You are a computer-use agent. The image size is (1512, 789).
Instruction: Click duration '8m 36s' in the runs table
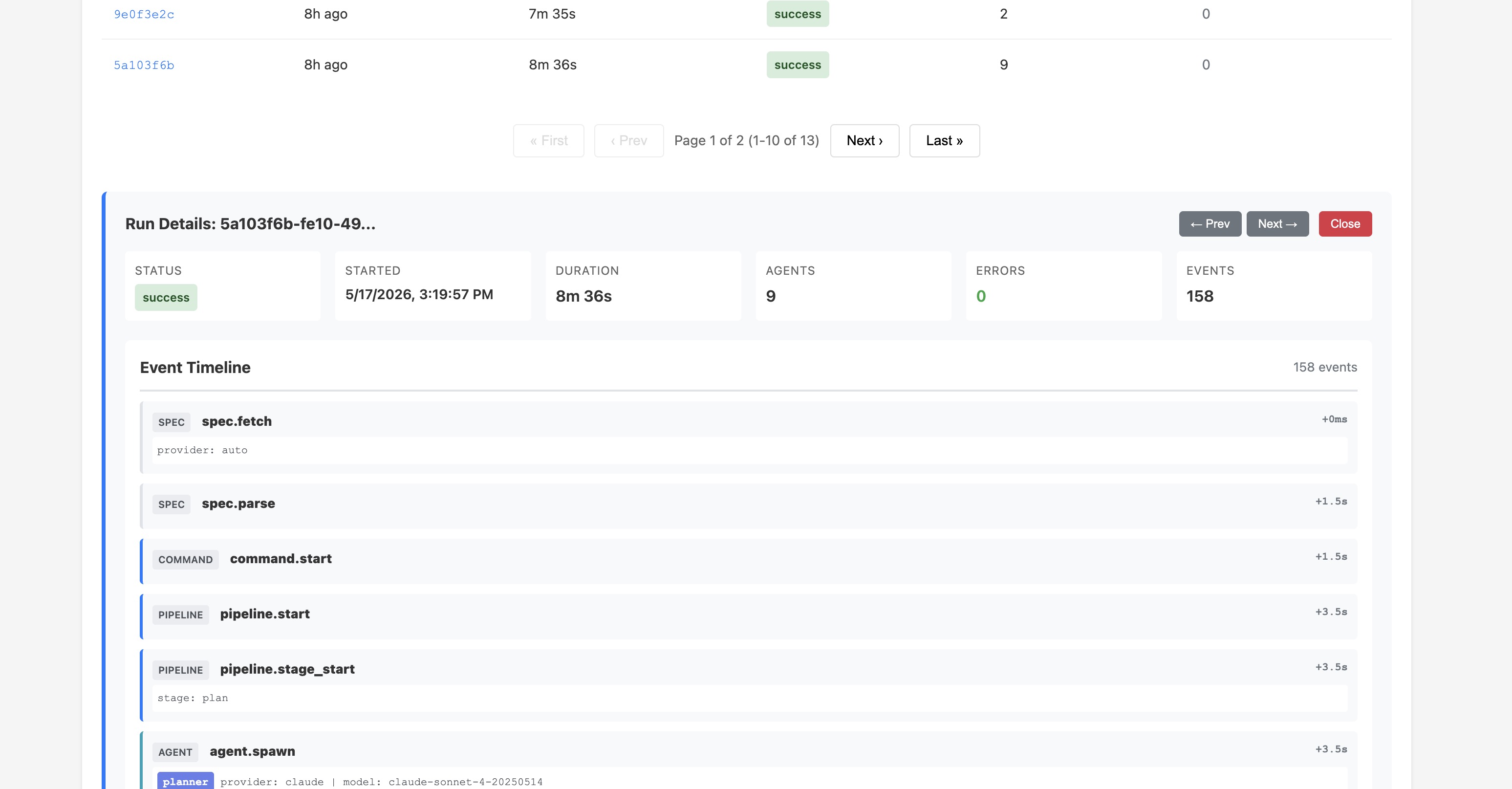[552, 65]
